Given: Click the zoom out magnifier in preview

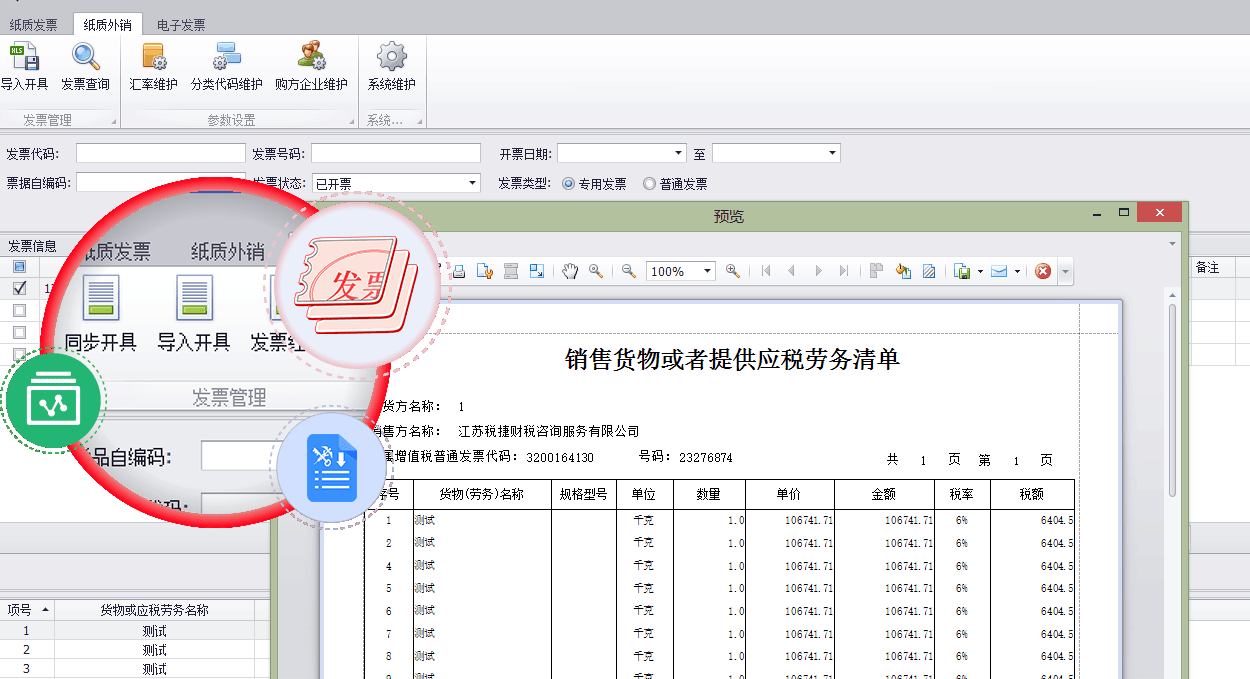Looking at the screenshot, I should pos(629,271).
